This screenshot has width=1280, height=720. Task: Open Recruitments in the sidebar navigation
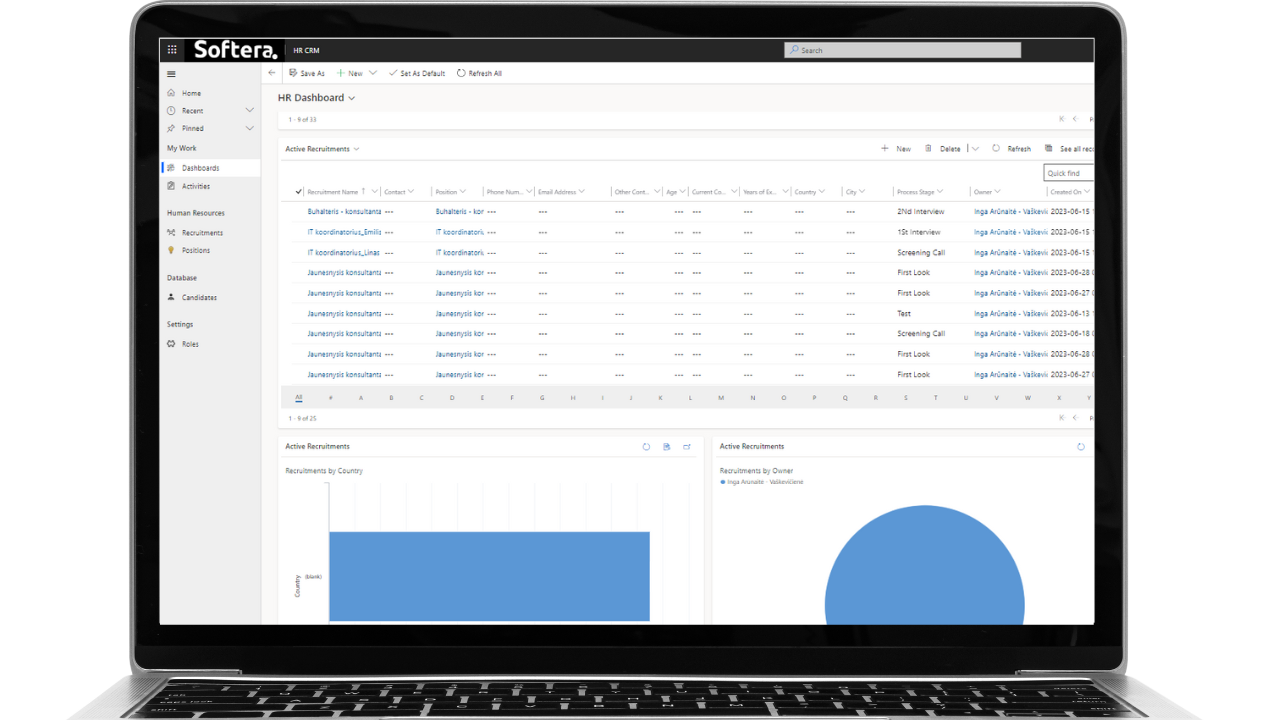[202, 232]
